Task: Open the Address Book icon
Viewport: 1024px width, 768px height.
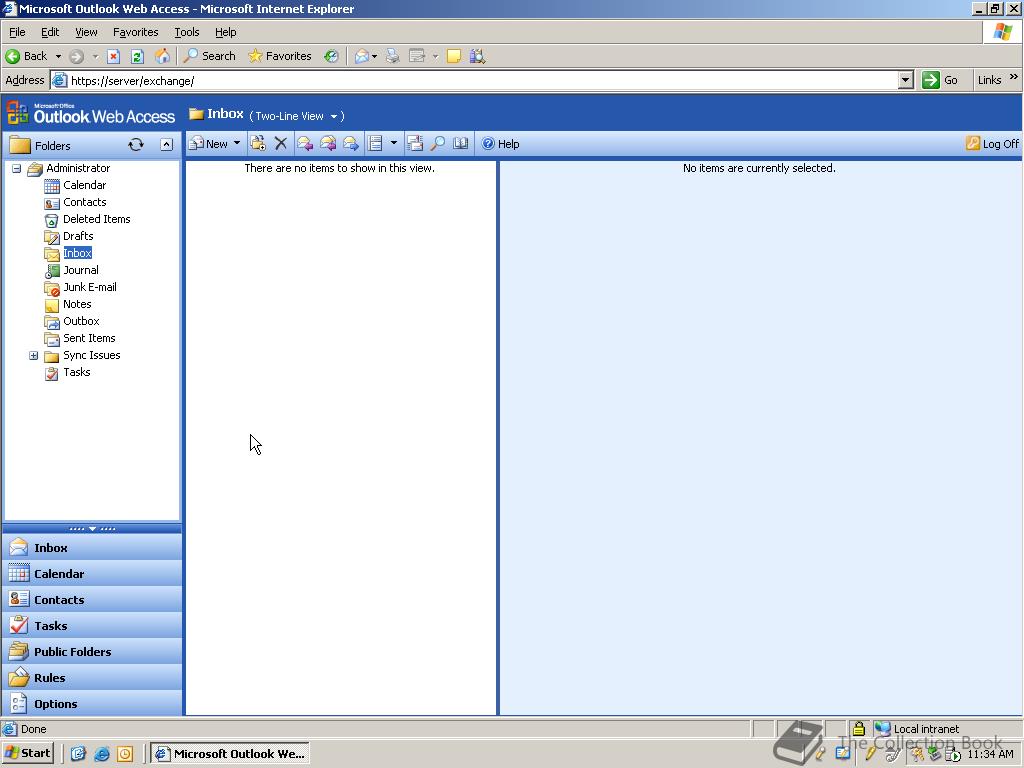Action: 460,144
